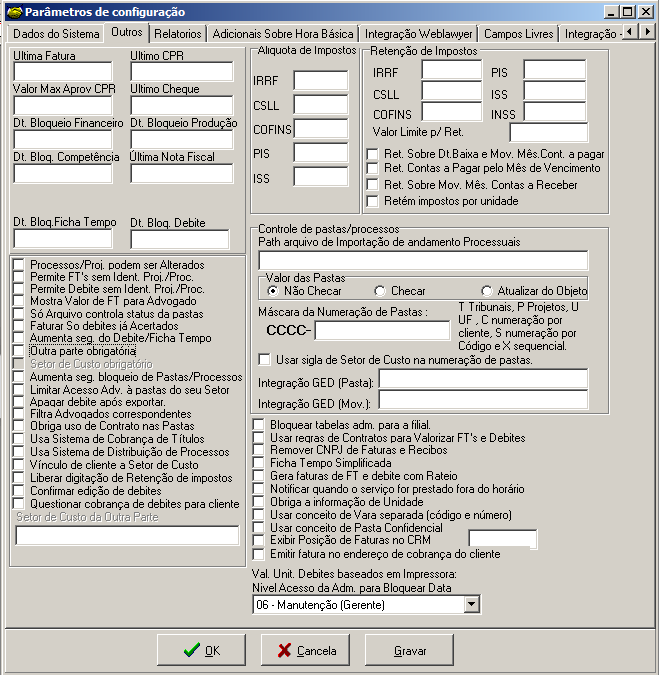Focus Path arquivo de Importação field

(x=423, y=260)
